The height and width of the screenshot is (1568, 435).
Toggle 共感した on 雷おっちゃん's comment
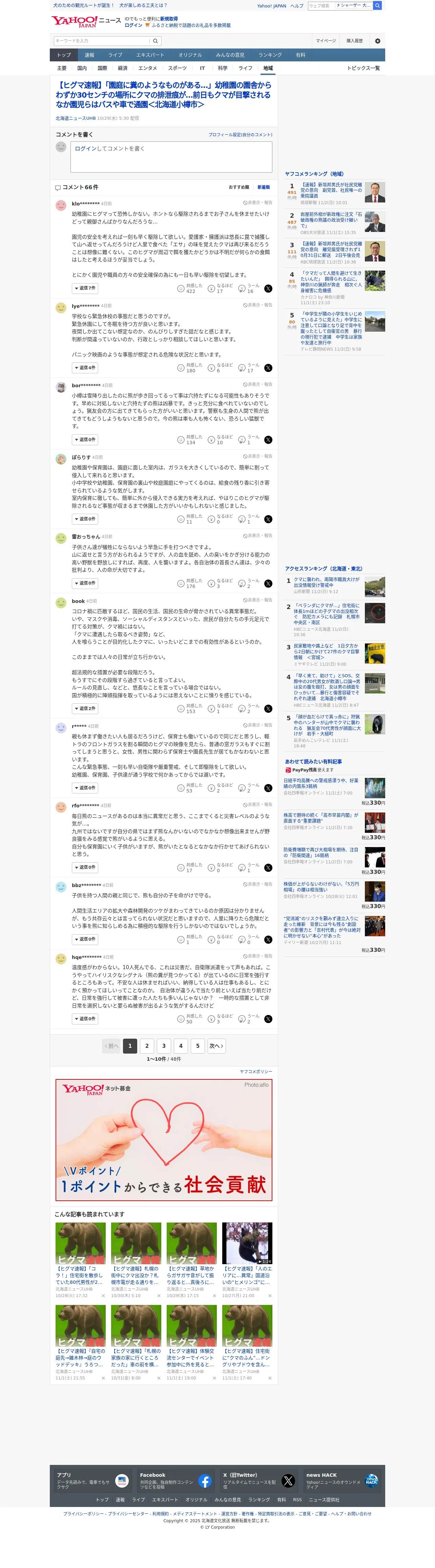tap(189, 584)
